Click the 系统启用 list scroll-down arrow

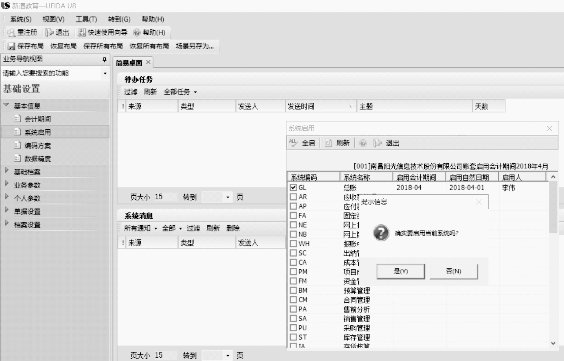point(553,343)
